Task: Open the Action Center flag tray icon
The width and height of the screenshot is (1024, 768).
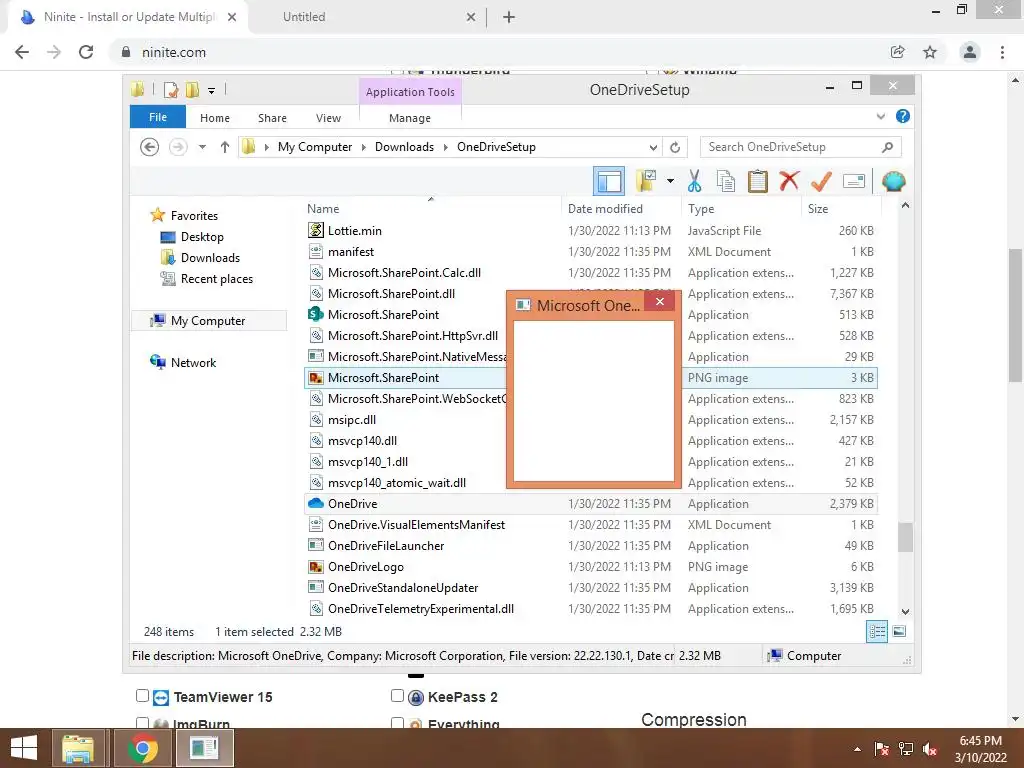Action: (882, 749)
